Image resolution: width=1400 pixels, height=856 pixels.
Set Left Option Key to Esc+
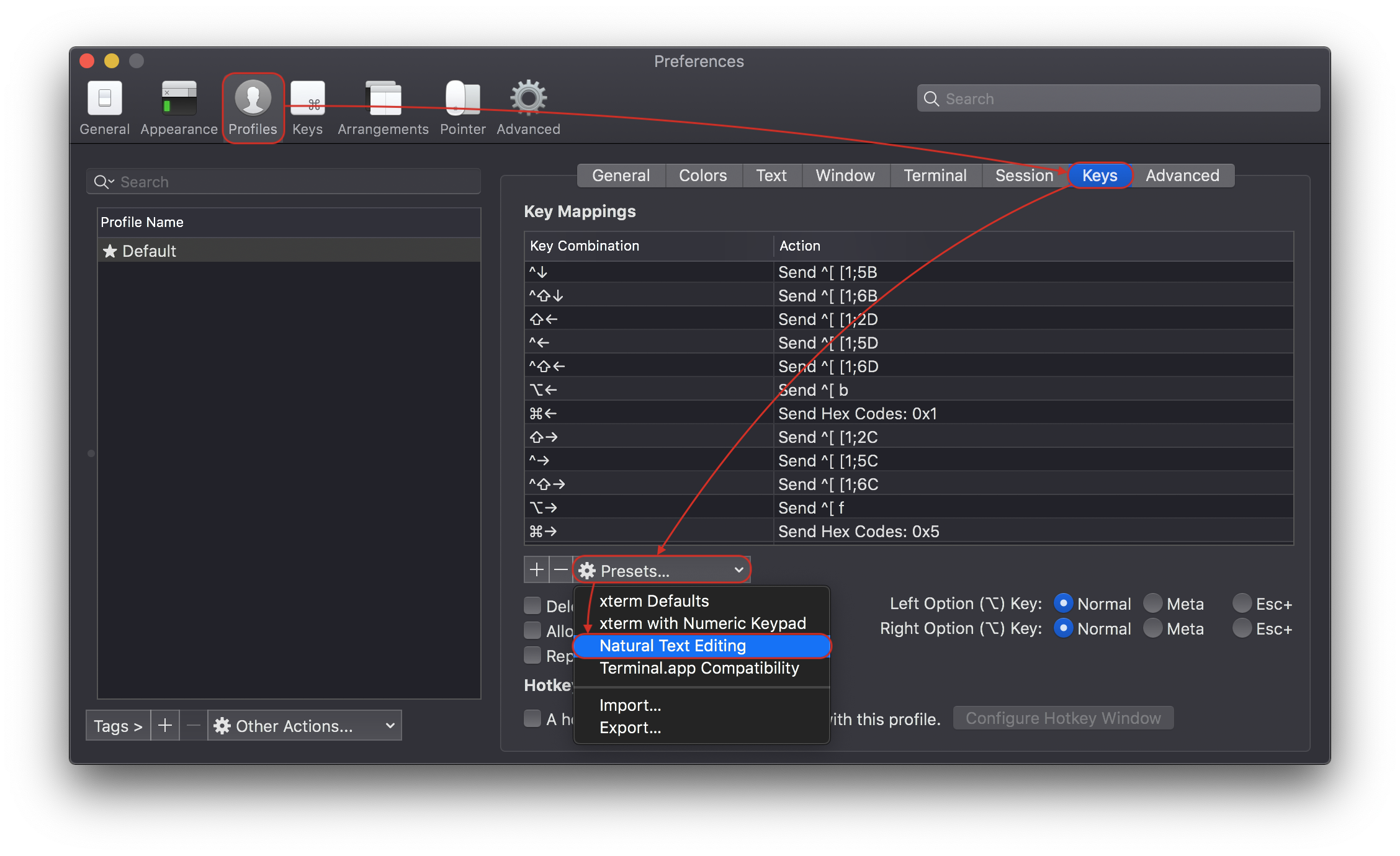[1242, 603]
